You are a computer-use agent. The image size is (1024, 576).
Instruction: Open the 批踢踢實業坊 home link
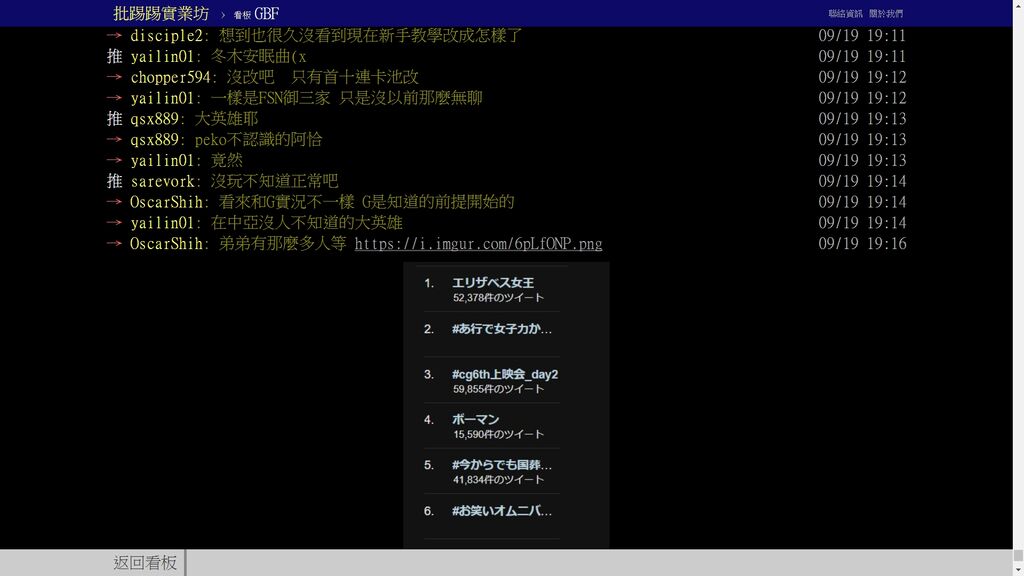pyautogui.click(x=161, y=13)
